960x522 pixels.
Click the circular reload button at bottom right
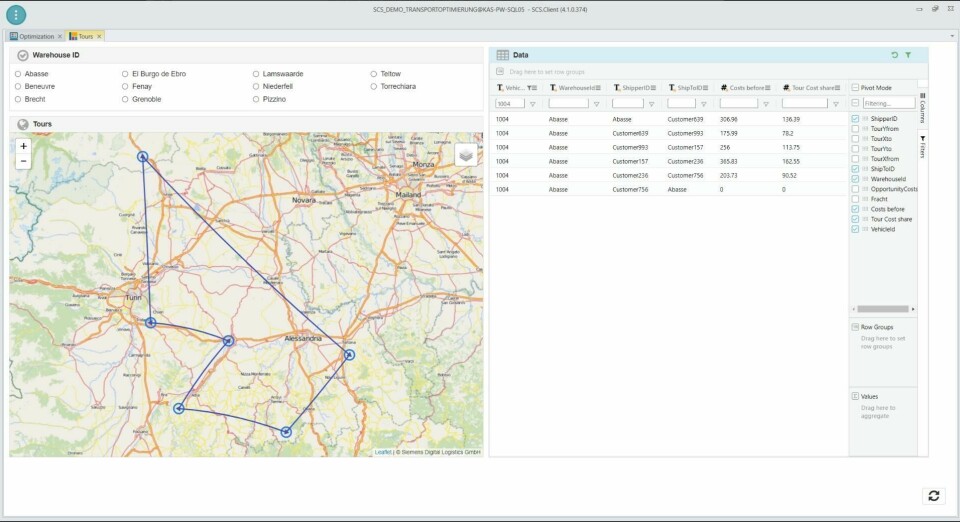click(933, 495)
